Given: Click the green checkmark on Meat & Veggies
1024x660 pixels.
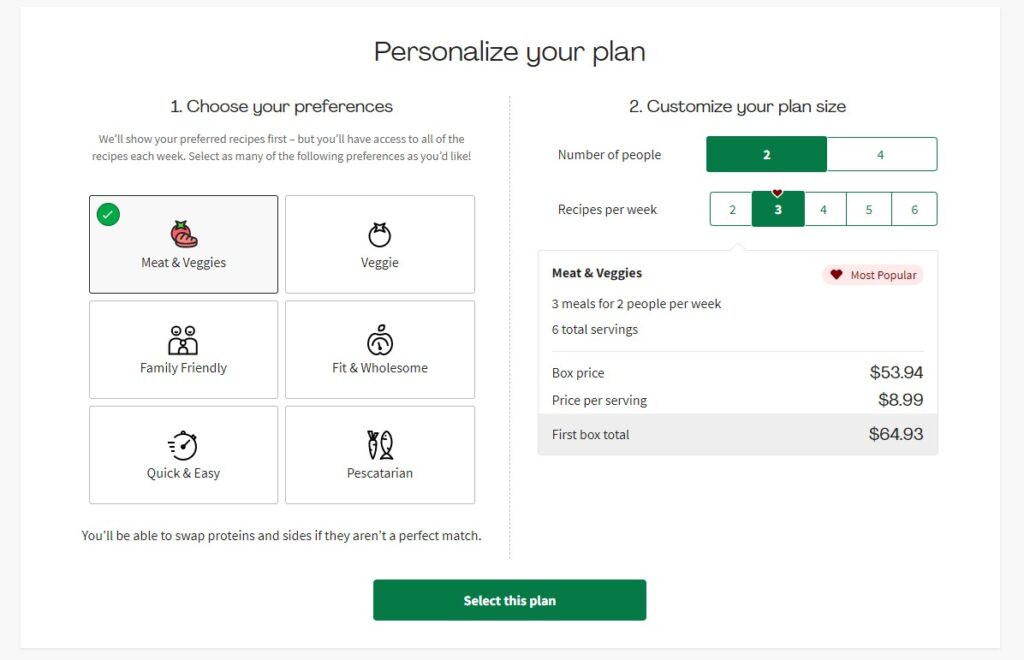Looking at the screenshot, I should pos(108,214).
